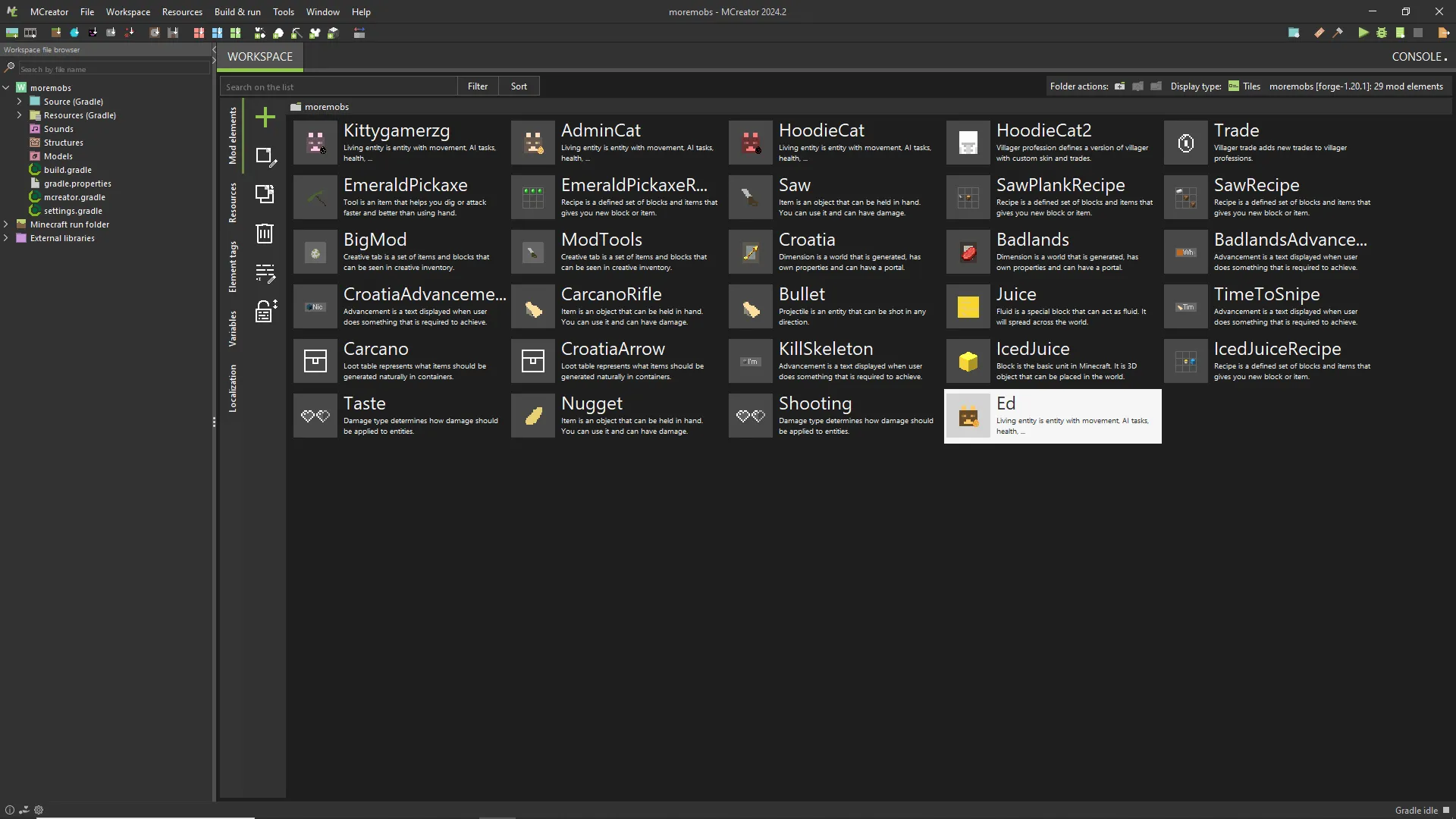Image resolution: width=1456 pixels, height=819 pixels.
Task: Click the edit element code icon
Action: pos(265,272)
